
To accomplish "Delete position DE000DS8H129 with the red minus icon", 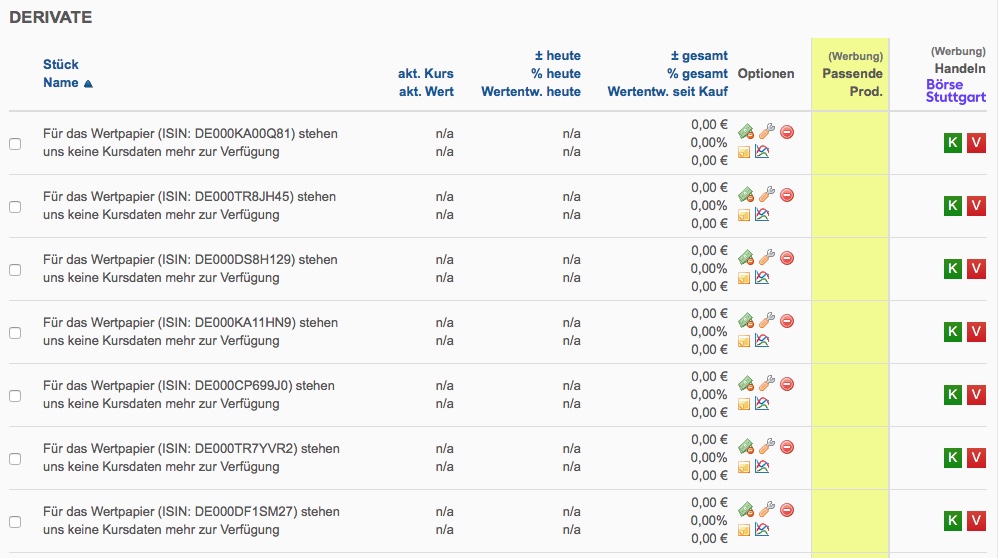I will click(787, 258).
